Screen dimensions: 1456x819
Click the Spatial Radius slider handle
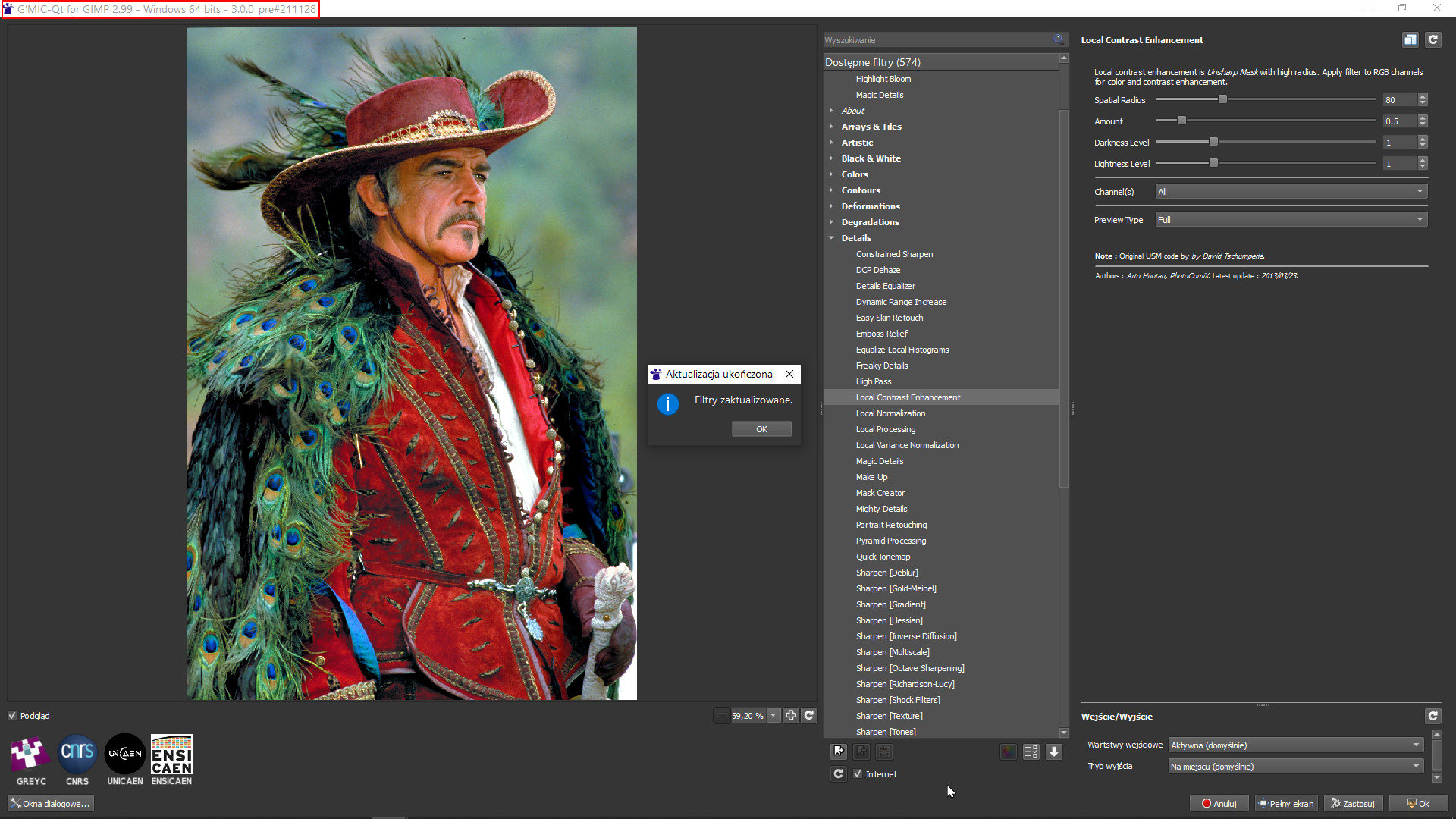pyautogui.click(x=1222, y=99)
